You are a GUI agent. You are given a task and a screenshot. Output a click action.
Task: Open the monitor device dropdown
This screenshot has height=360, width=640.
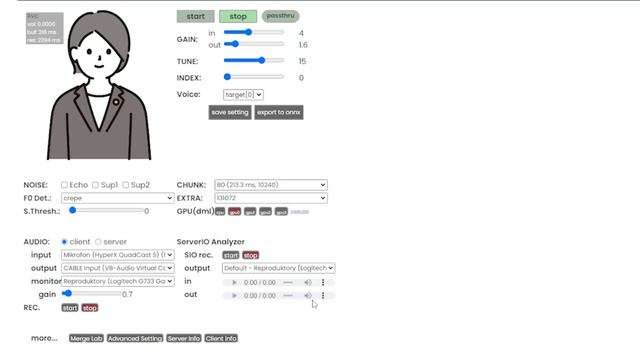point(118,281)
